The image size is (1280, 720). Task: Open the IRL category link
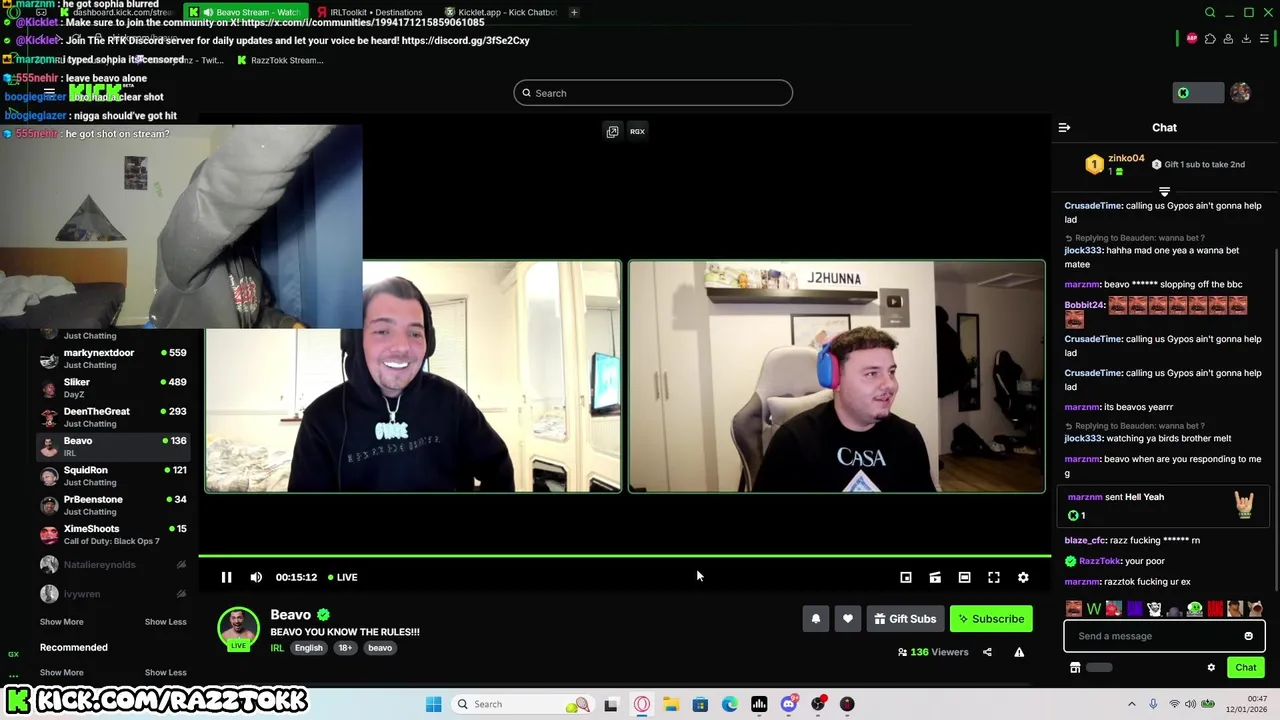pyautogui.click(x=277, y=648)
